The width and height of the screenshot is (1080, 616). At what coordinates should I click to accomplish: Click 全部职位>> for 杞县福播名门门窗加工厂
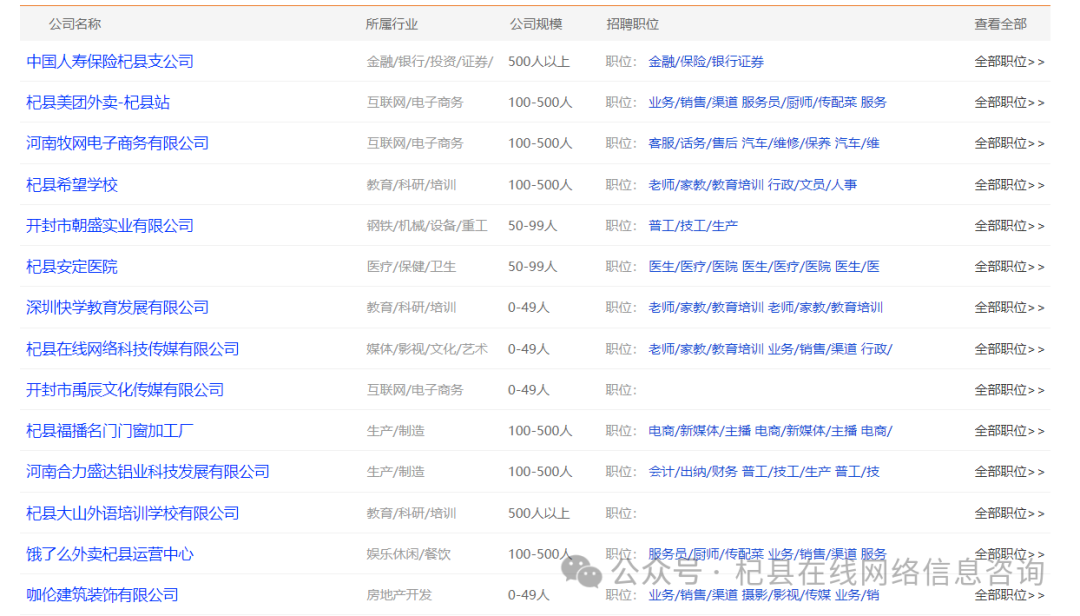click(x=1009, y=431)
